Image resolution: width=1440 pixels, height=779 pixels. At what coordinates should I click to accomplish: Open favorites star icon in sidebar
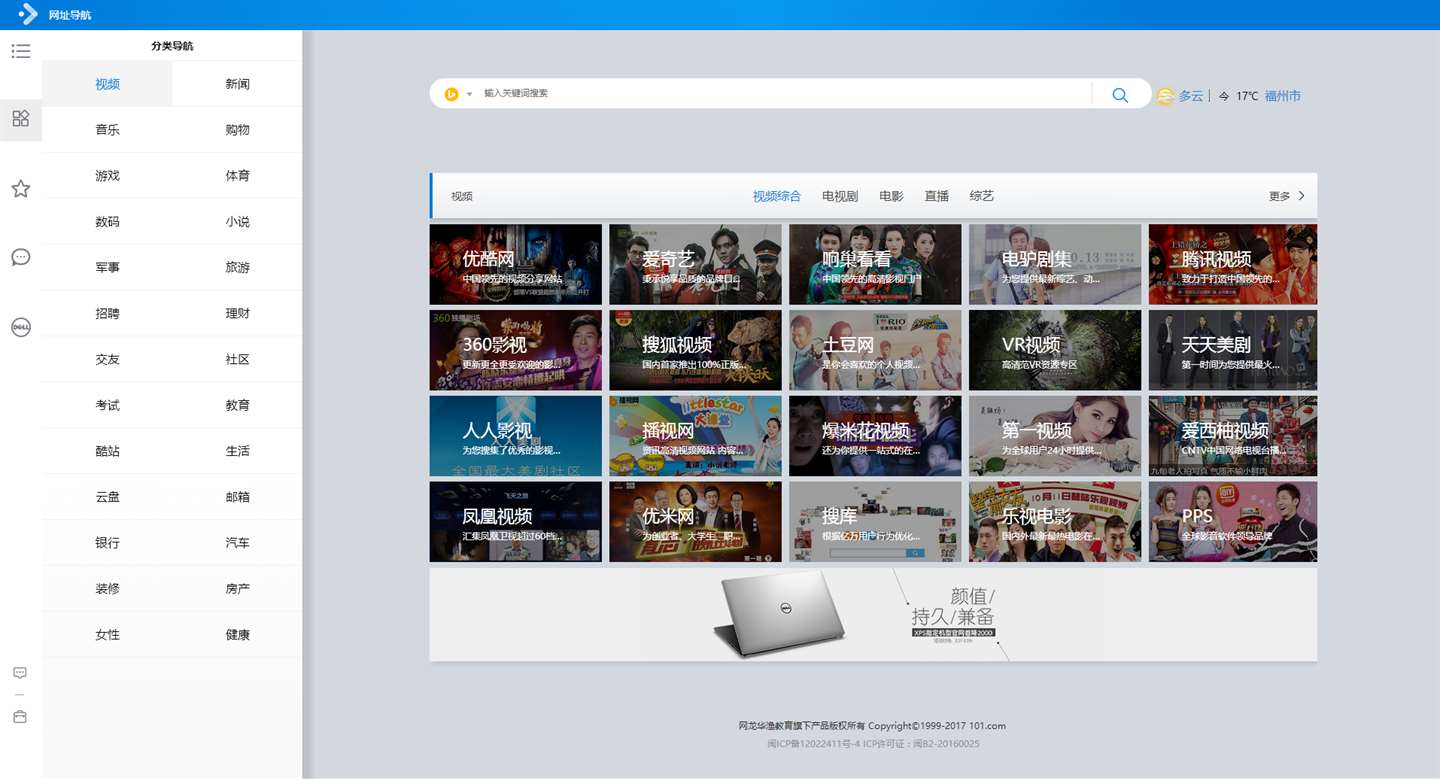point(21,188)
